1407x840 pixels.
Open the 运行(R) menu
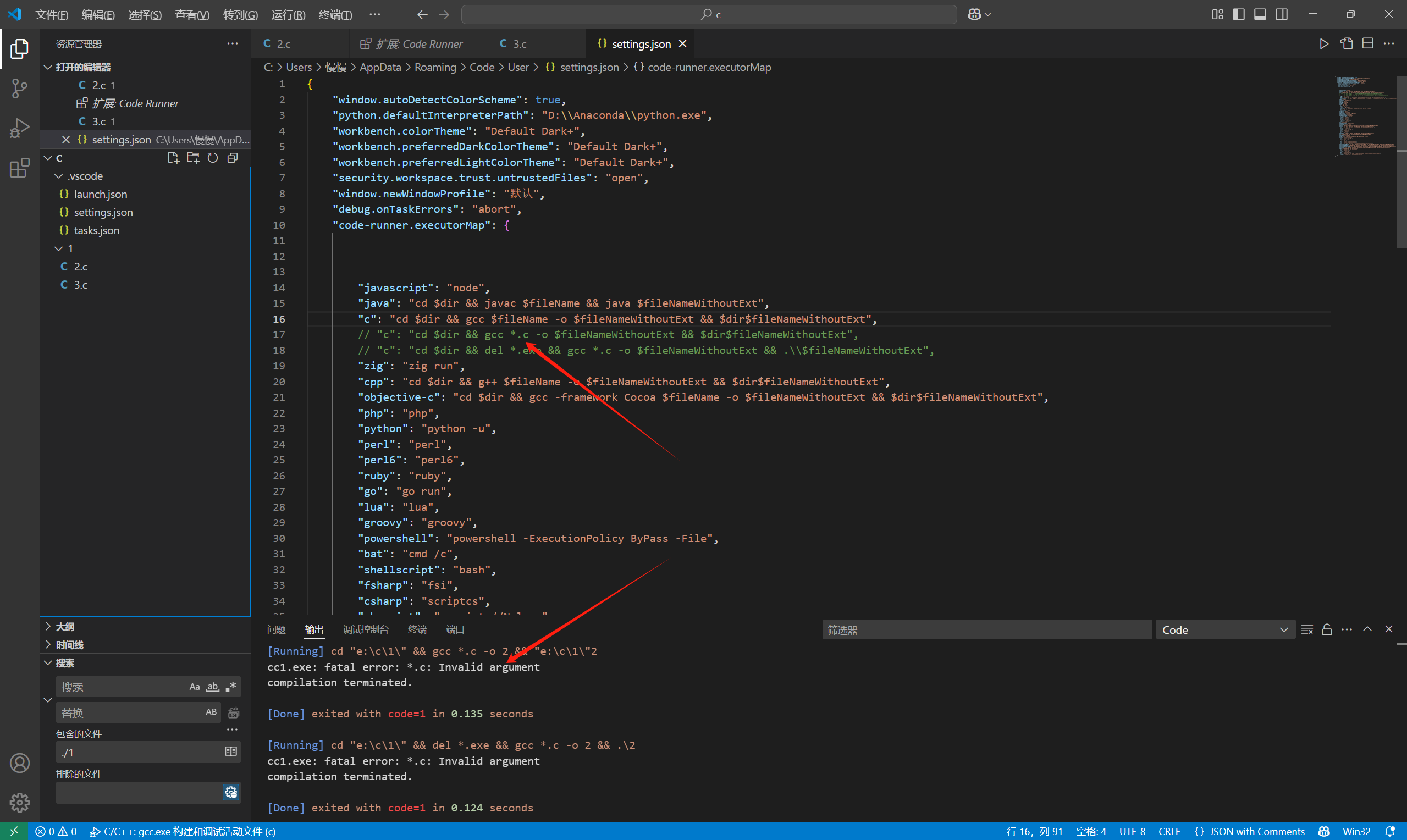coord(288,15)
